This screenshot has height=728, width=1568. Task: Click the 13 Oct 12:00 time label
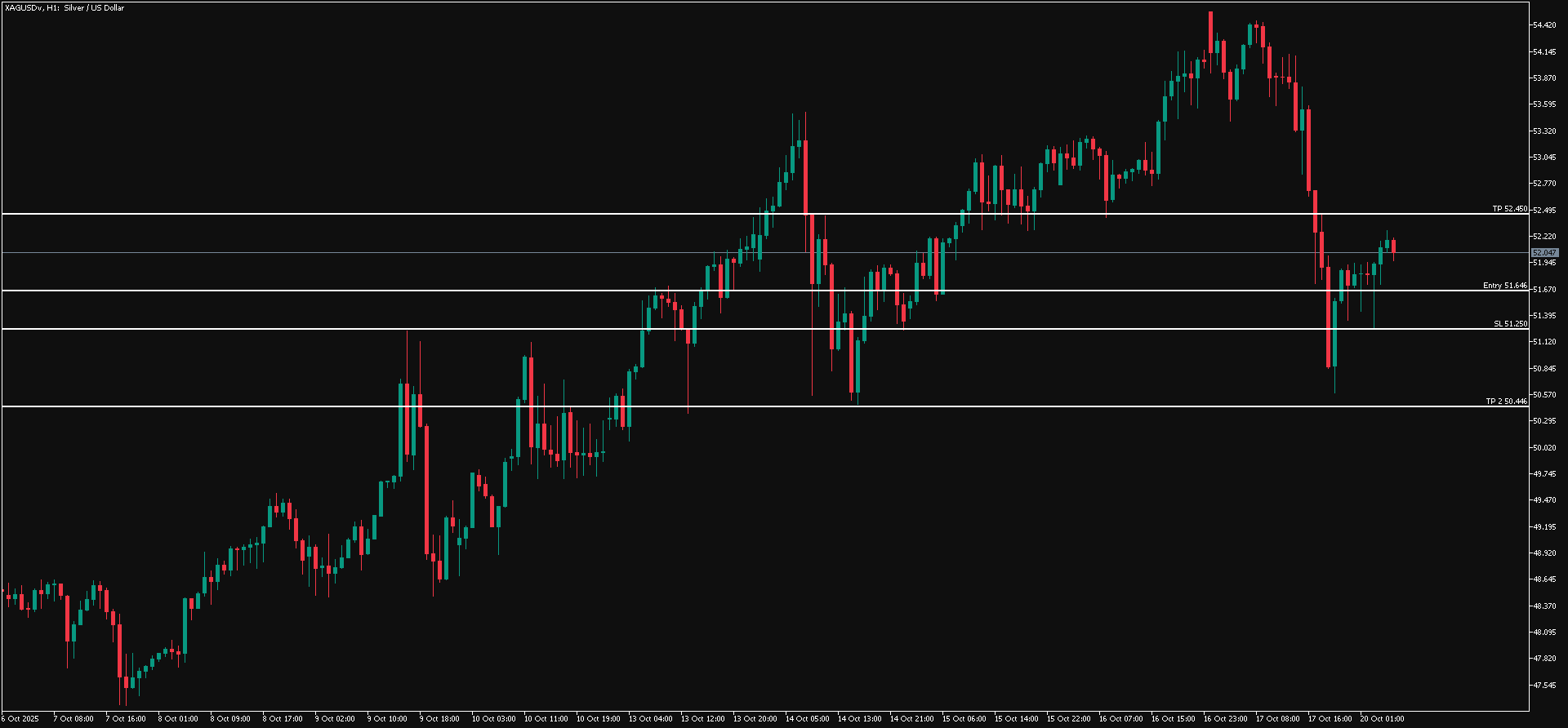tap(702, 719)
